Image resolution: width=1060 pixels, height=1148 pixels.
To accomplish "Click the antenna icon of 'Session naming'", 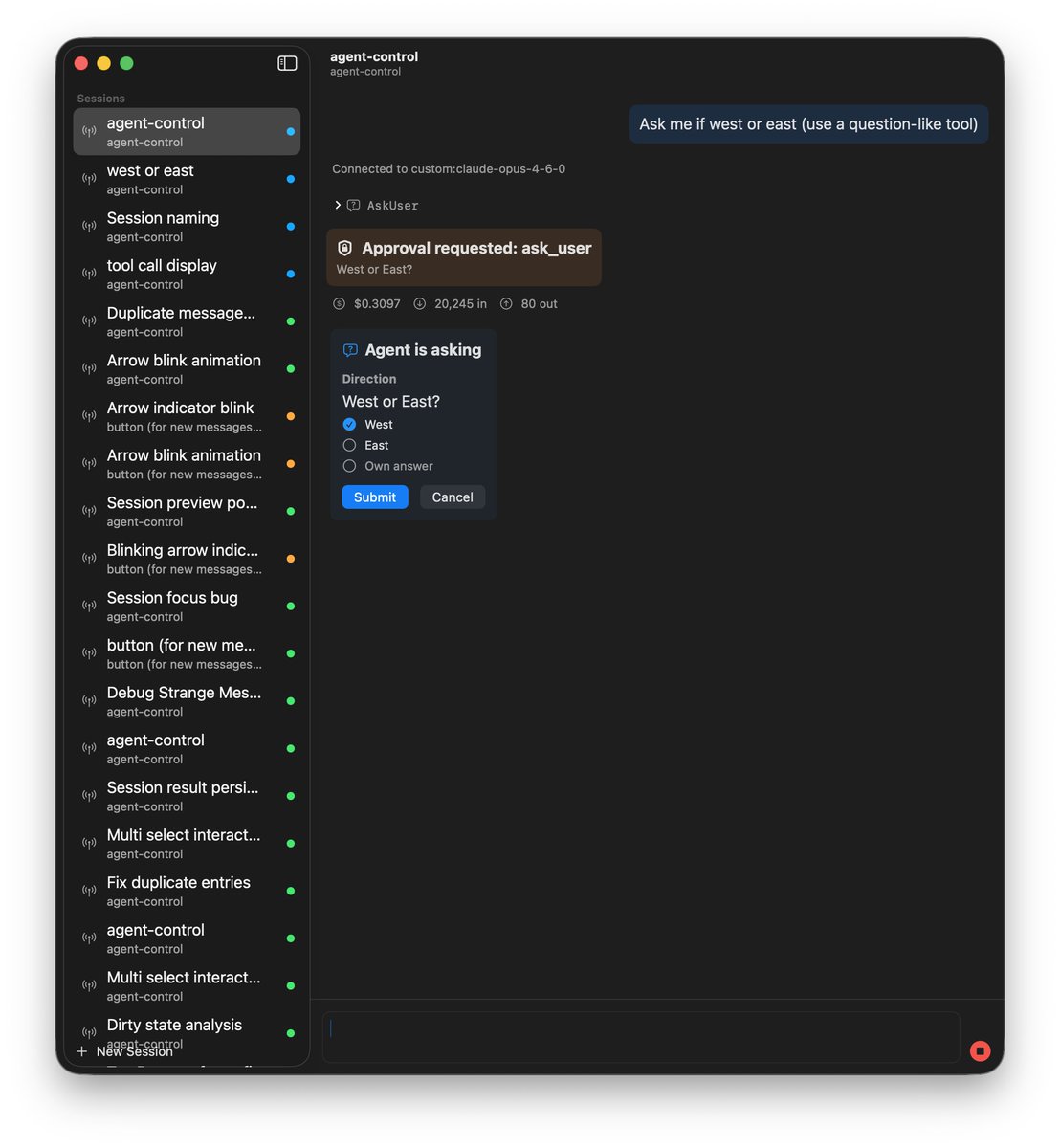I will click(x=89, y=227).
